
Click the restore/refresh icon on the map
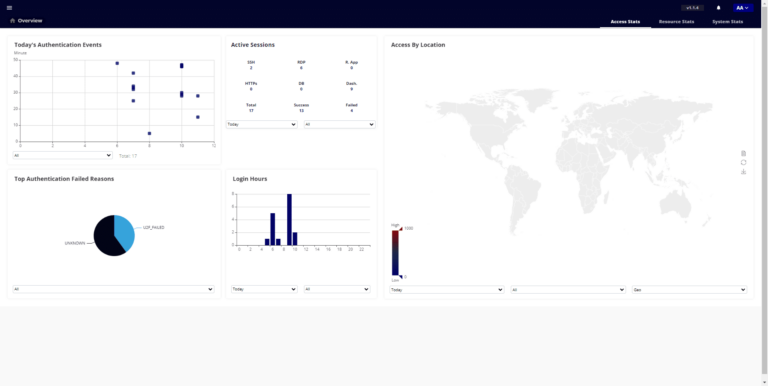(x=744, y=162)
